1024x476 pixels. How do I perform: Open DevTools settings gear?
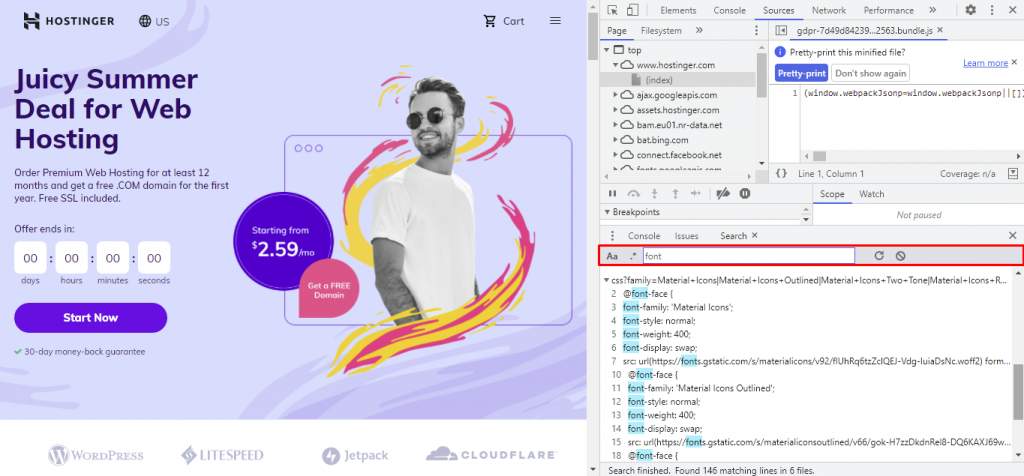(970, 10)
